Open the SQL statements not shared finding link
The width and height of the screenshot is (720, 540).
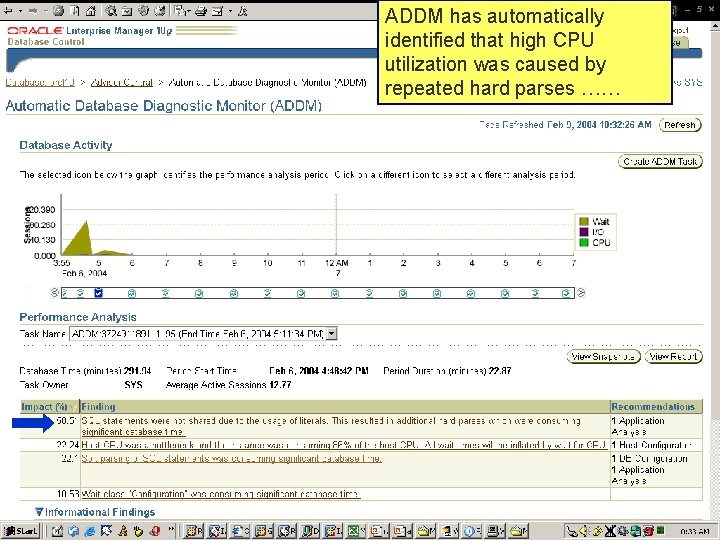[331, 426]
